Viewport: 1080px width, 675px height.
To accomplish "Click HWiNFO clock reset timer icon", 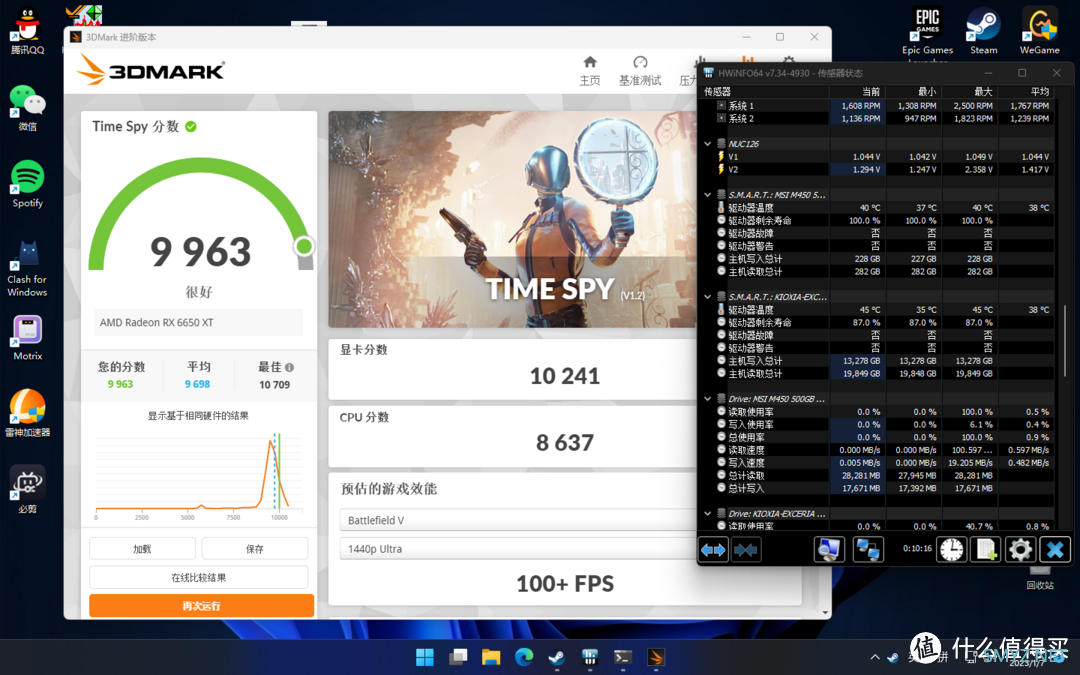I will [952, 550].
